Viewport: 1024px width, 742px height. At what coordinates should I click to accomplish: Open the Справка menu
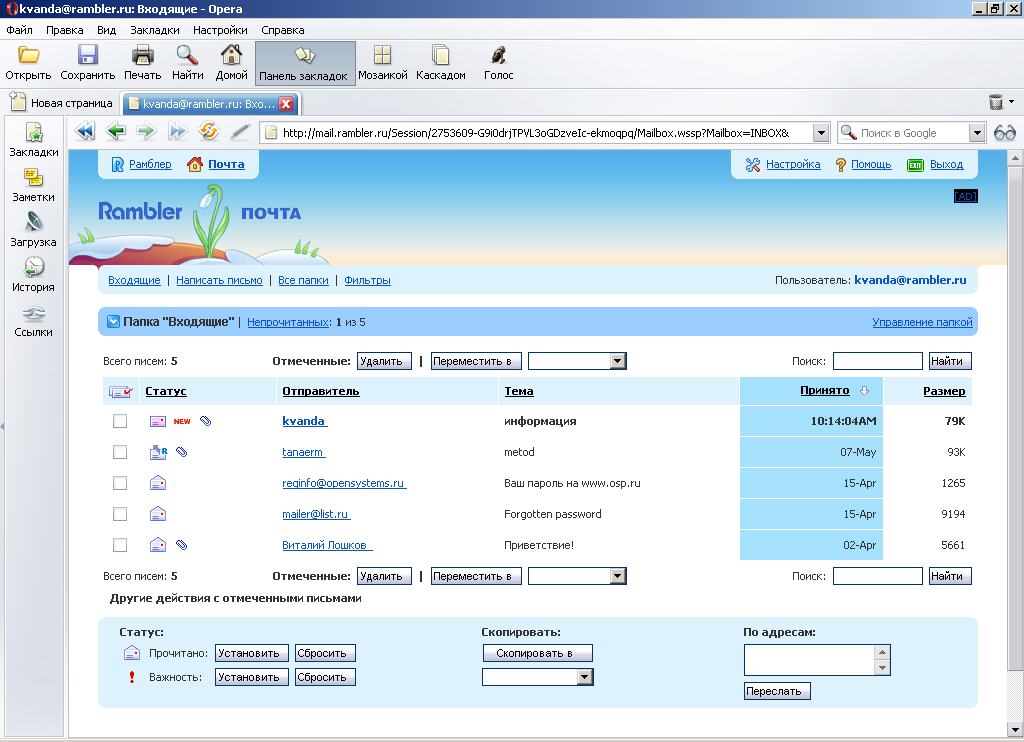pyautogui.click(x=283, y=30)
